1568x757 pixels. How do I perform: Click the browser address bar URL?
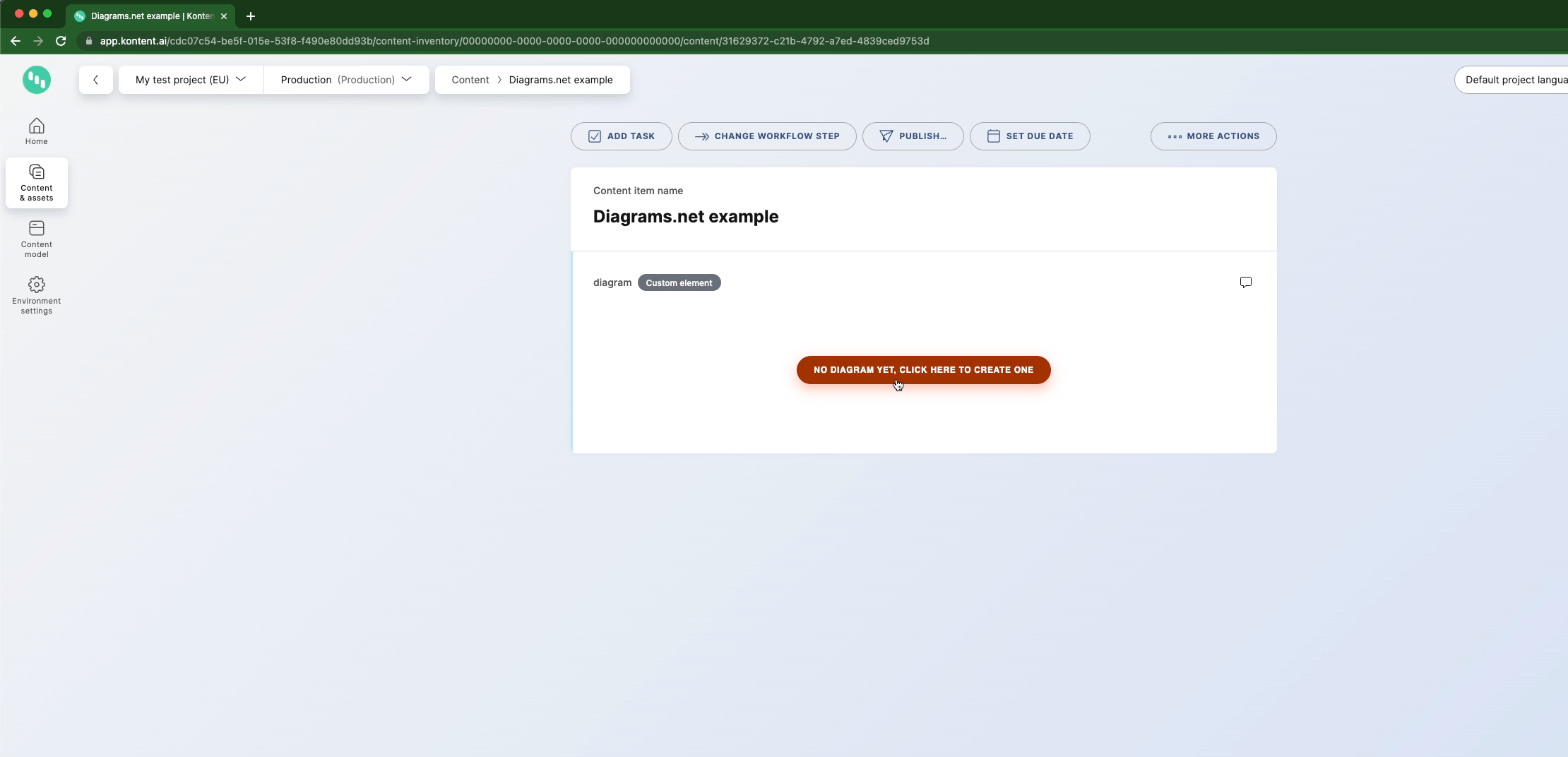(514, 41)
